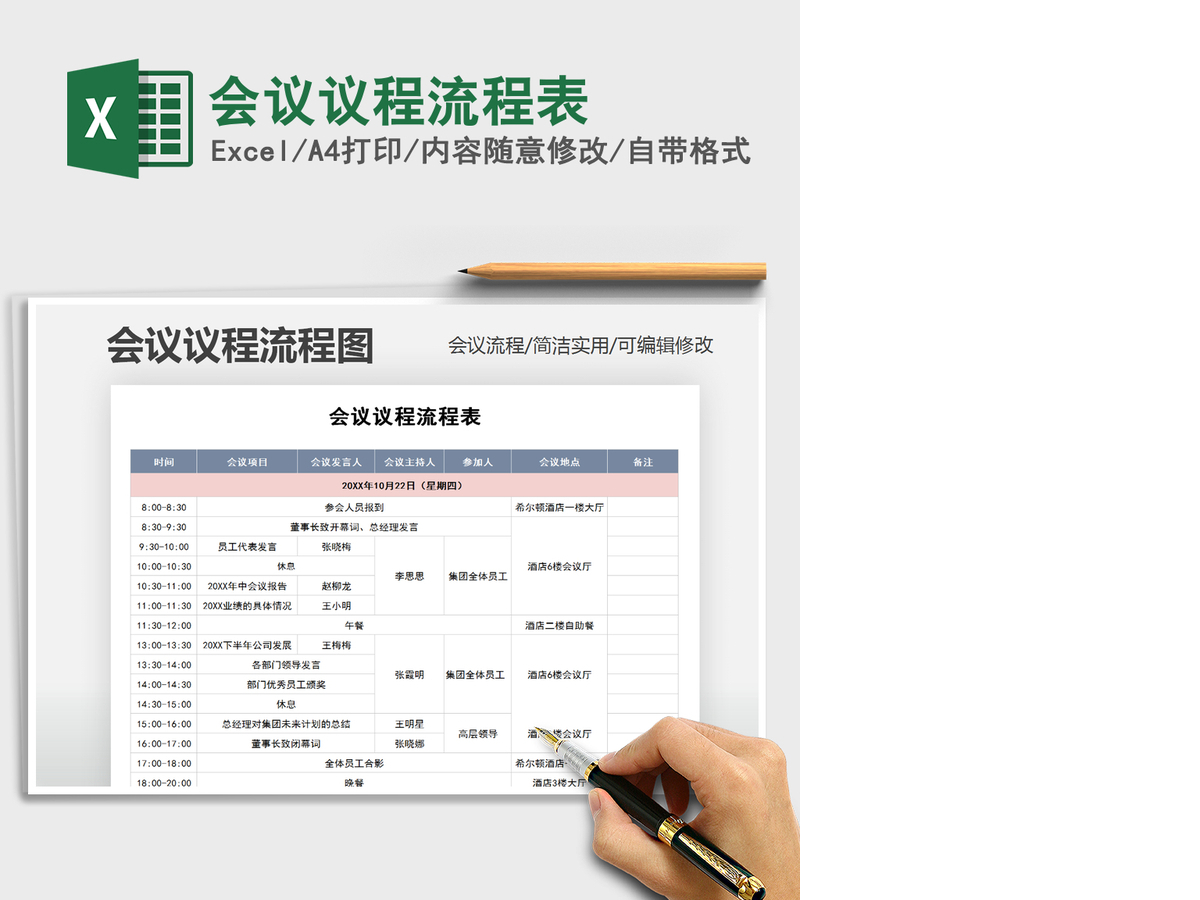
Task: Select the 会议发言人 column header
Action: 336,462
